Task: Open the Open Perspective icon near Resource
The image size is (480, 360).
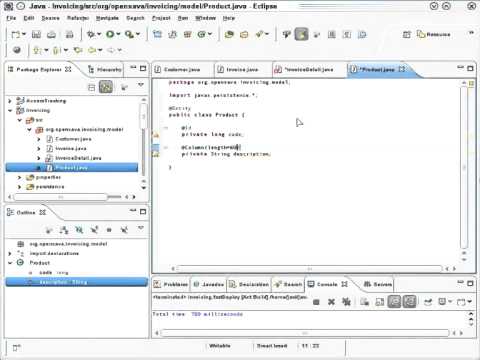Action: [x=407, y=34]
